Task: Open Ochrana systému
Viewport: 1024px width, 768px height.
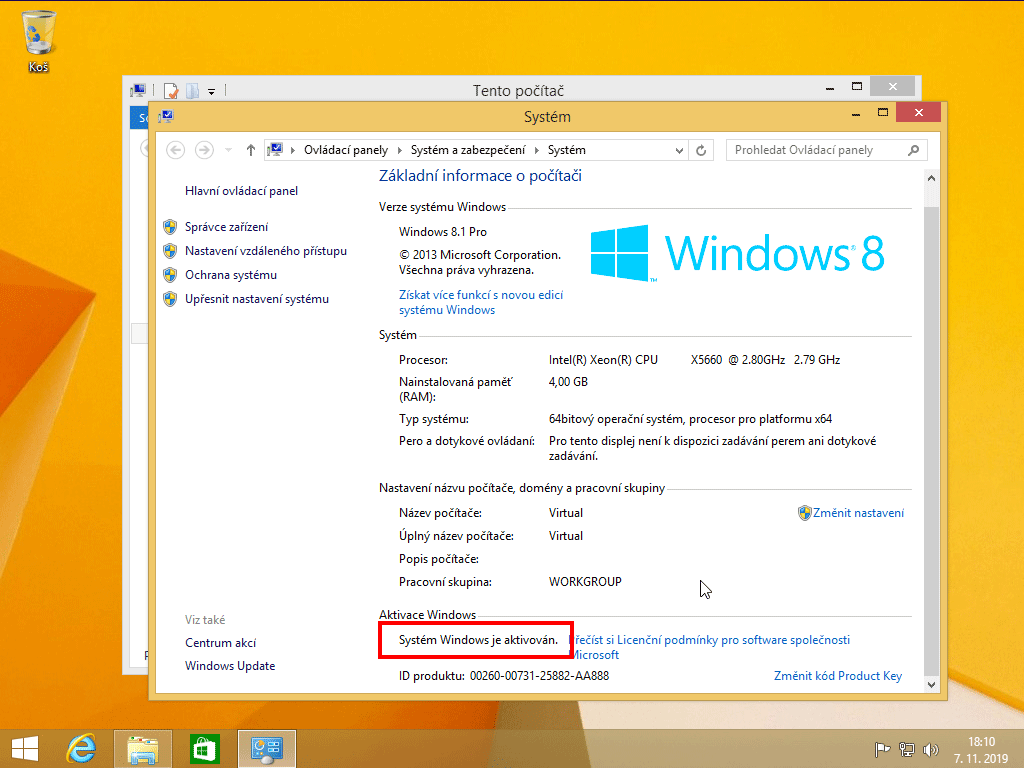Action: [x=231, y=275]
